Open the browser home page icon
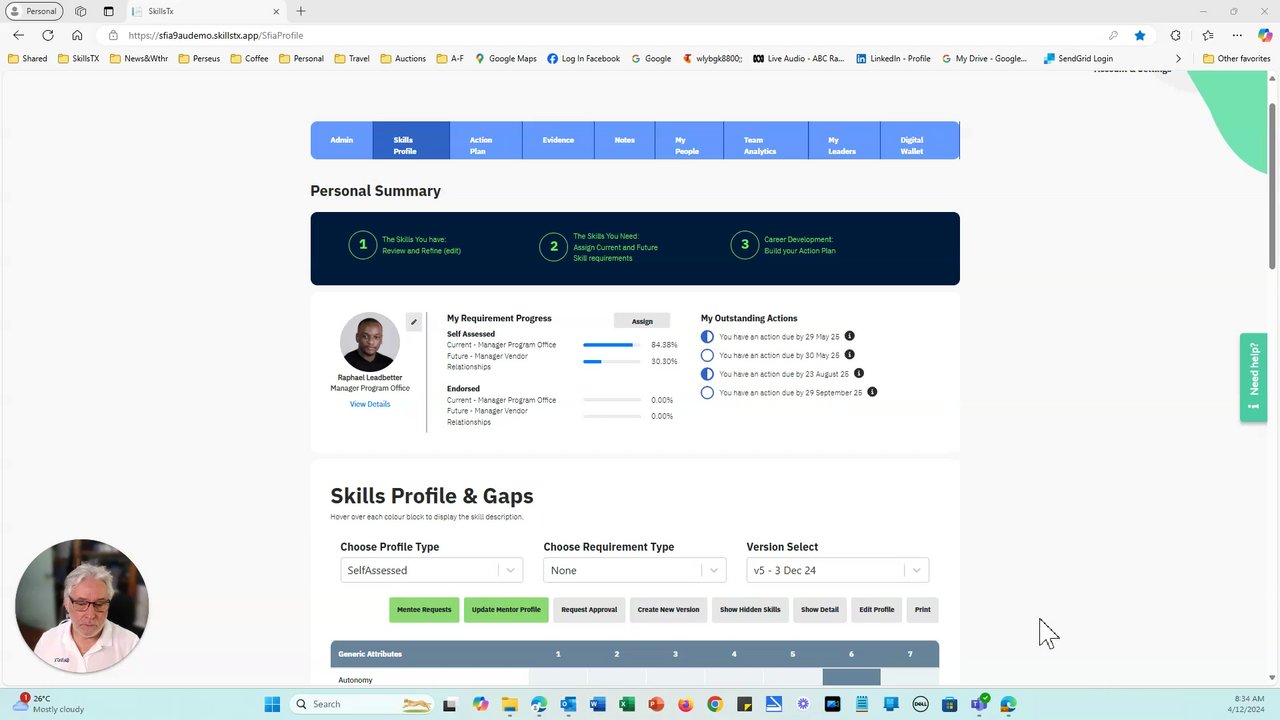 coord(77,35)
